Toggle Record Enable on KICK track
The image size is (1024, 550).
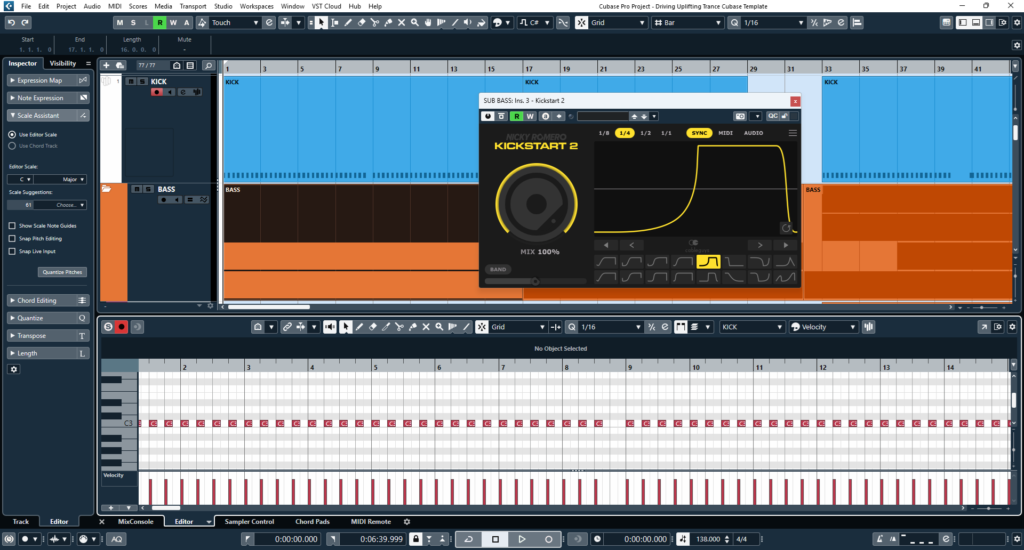(156, 92)
